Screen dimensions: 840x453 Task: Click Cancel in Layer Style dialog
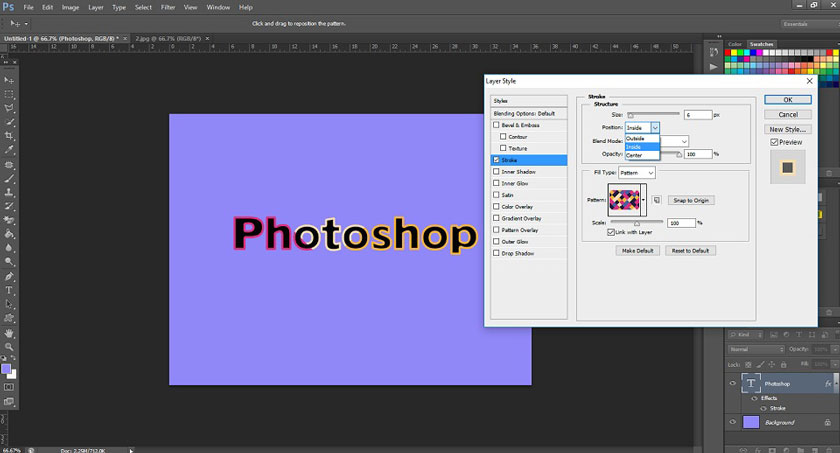point(788,115)
